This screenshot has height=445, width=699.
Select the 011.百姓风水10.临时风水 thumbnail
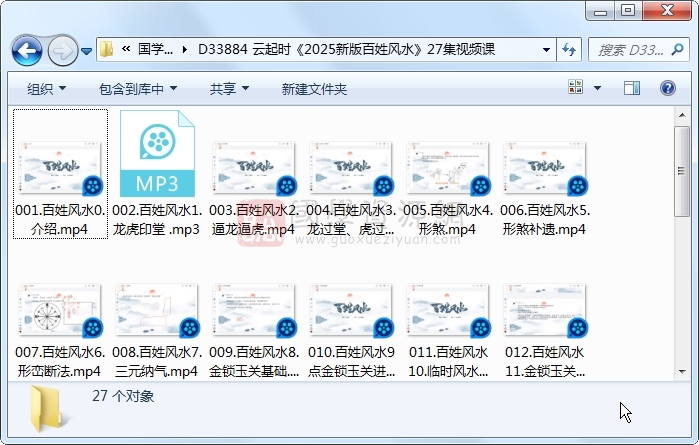point(448,311)
